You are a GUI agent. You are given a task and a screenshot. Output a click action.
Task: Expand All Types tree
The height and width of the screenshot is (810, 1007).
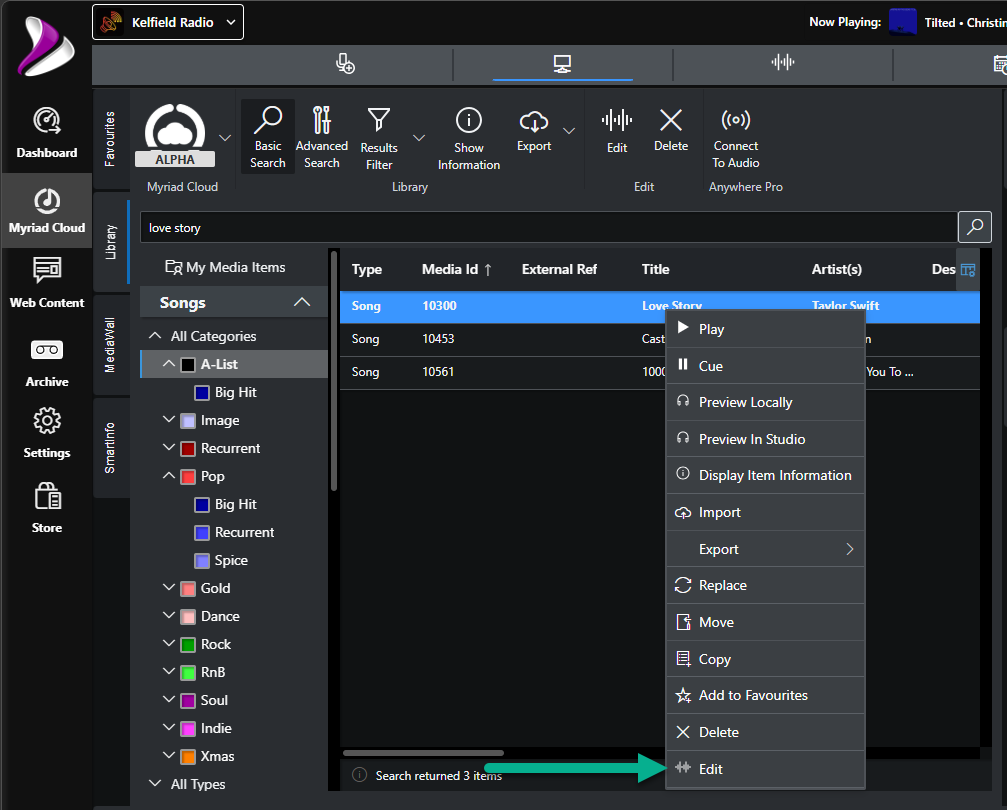pos(155,783)
